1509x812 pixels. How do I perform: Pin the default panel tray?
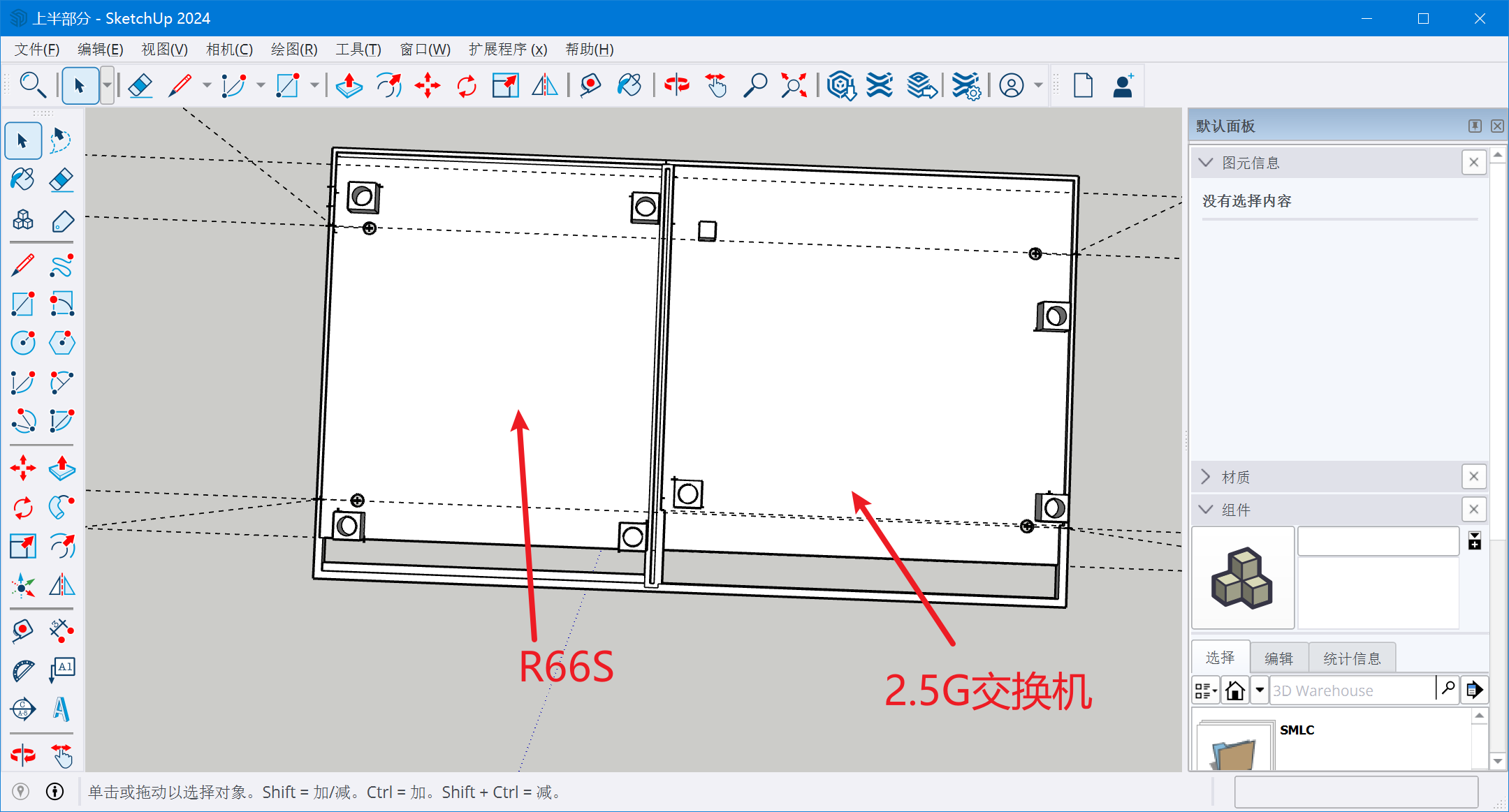(x=1475, y=126)
